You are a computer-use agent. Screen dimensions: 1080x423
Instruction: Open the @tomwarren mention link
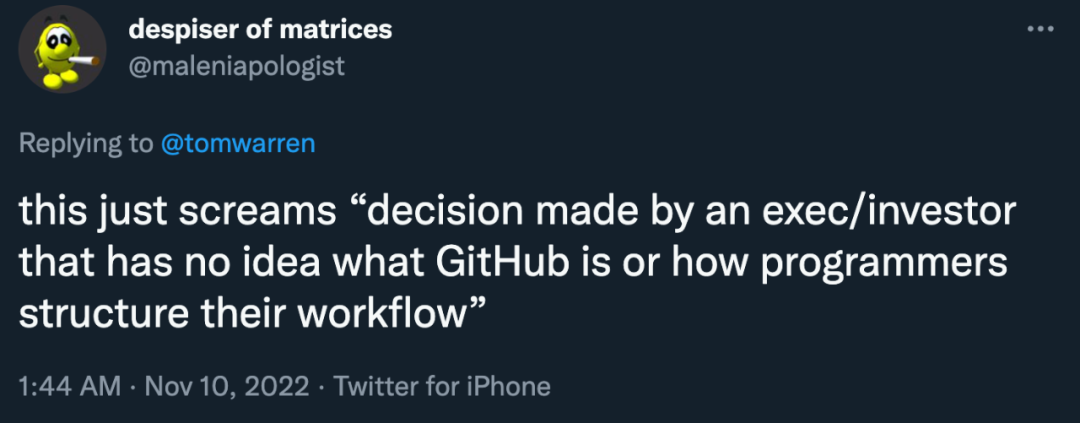click(238, 143)
